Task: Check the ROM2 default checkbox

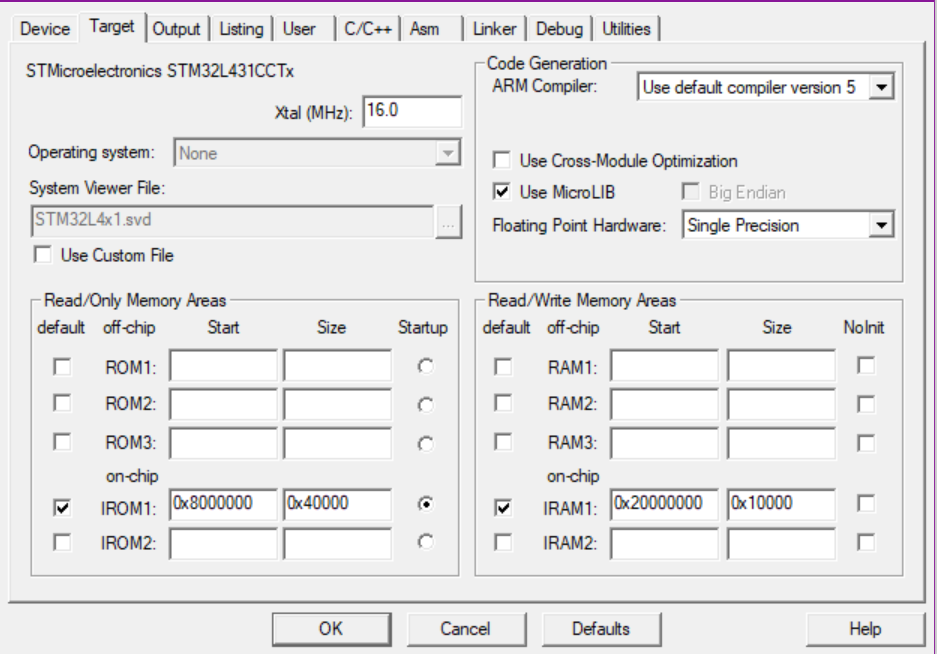Action: [62, 404]
